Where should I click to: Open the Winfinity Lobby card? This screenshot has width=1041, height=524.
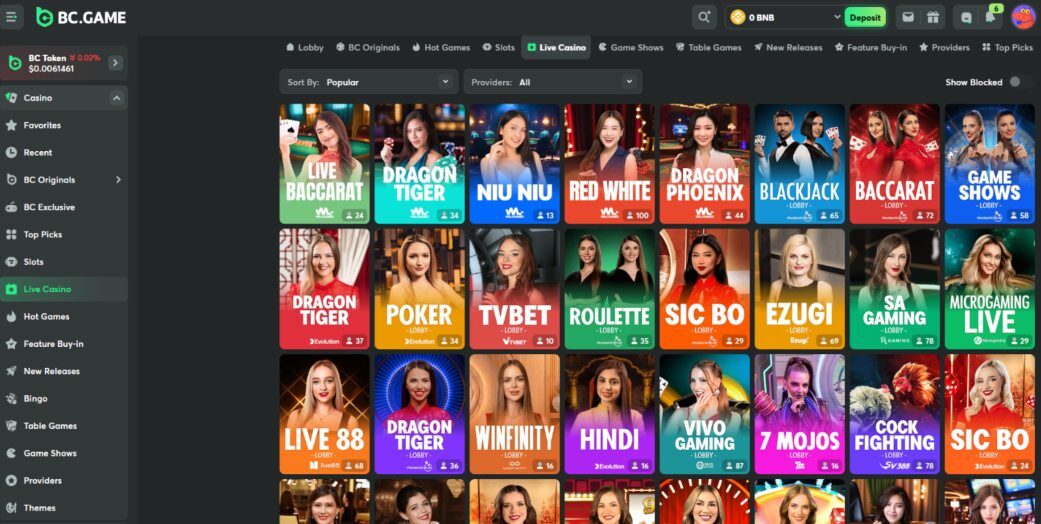(x=515, y=414)
